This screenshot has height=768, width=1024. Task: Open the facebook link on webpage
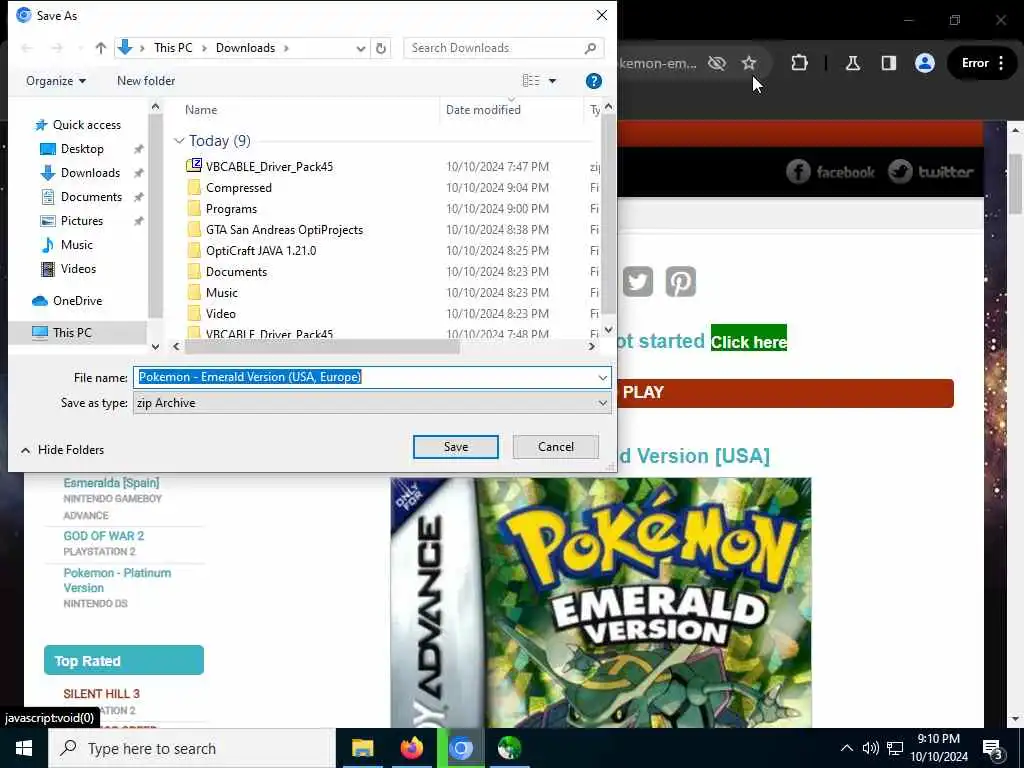830,172
